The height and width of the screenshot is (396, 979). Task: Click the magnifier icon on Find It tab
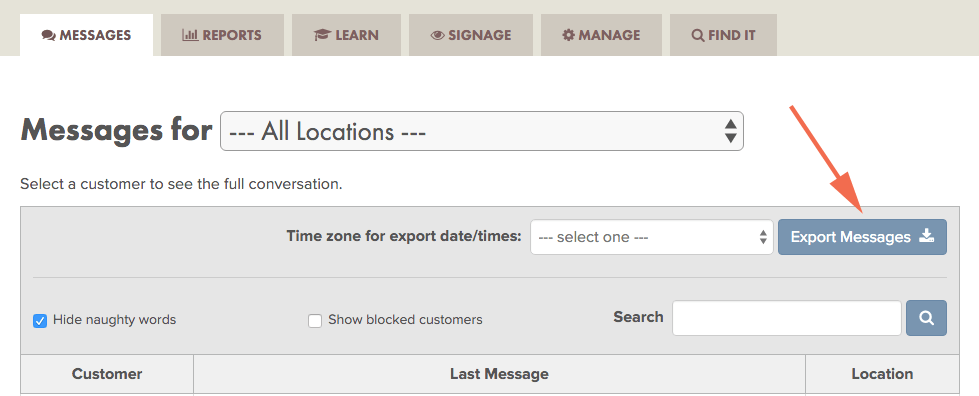[698, 36]
